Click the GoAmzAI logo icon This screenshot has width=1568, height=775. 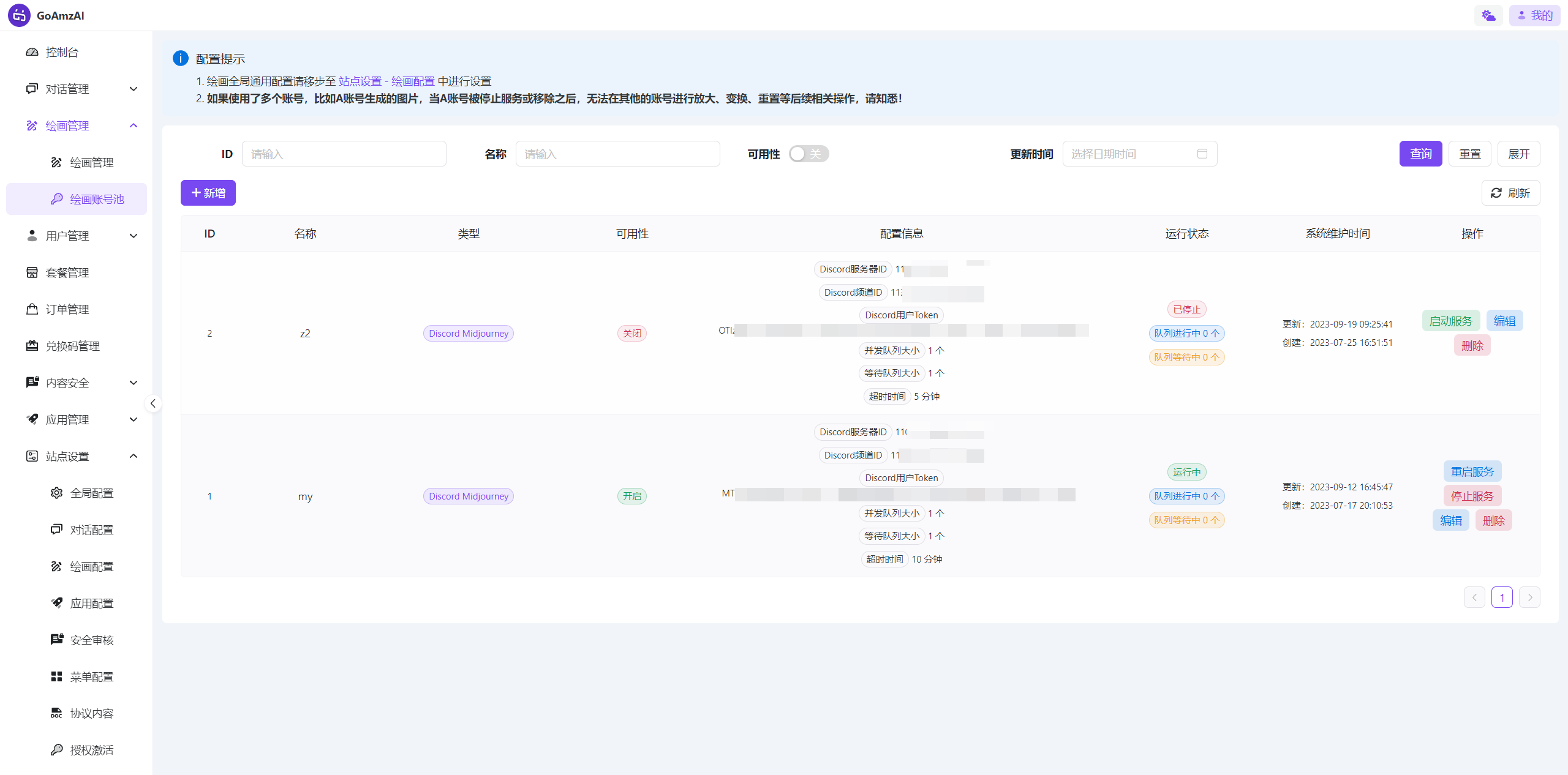coord(19,15)
